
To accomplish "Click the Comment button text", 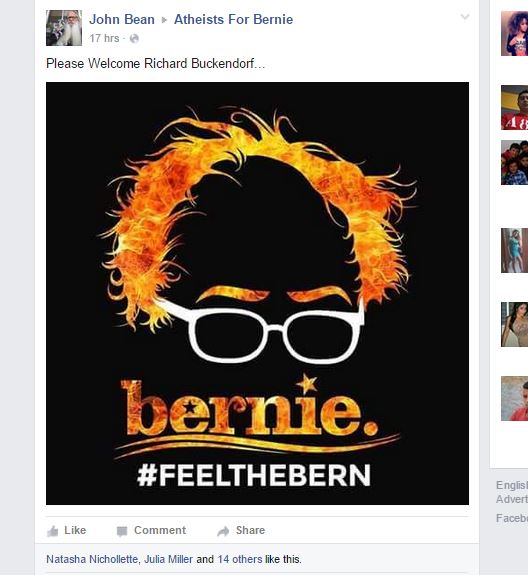I will point(160,530).
